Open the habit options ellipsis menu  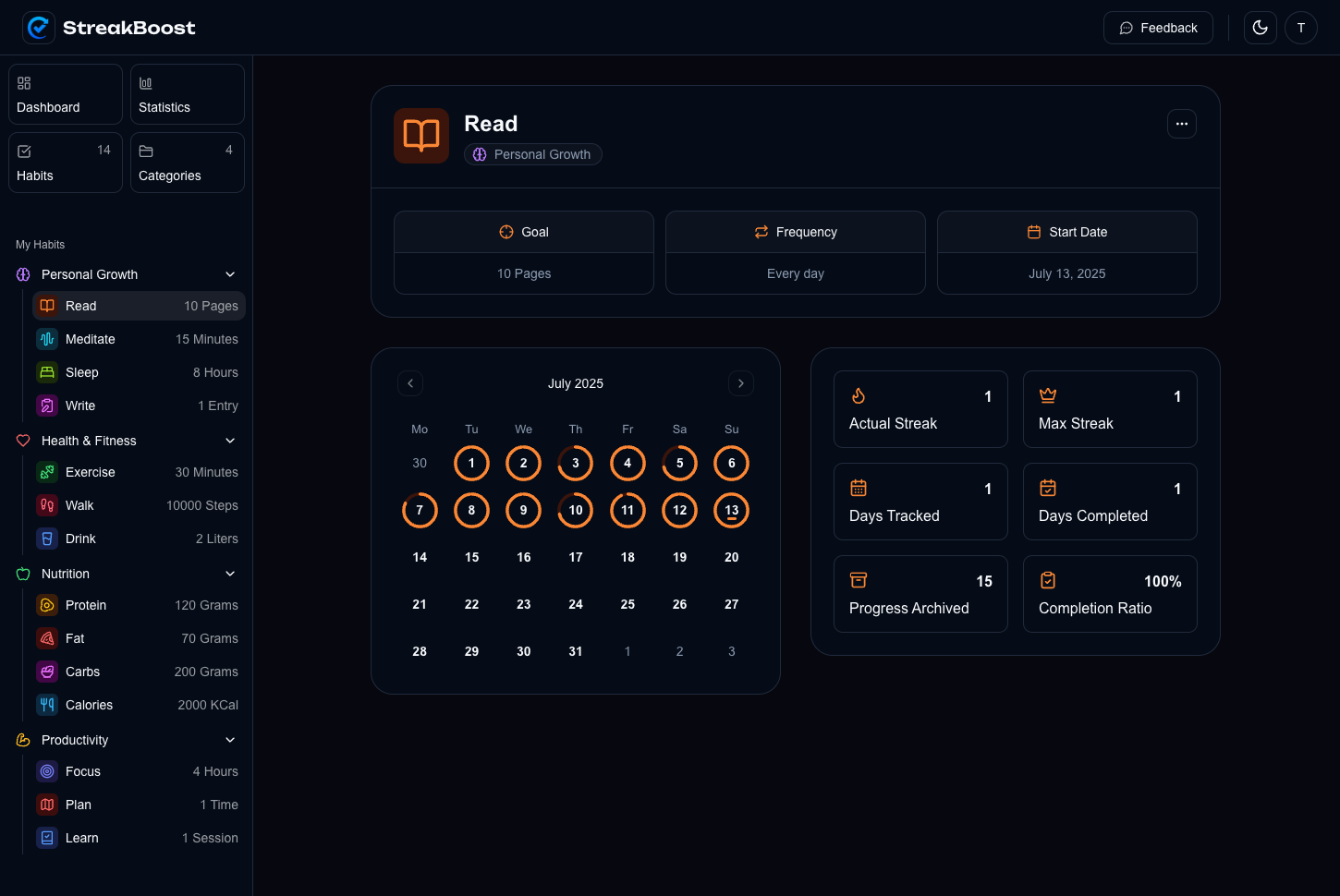1182,123
